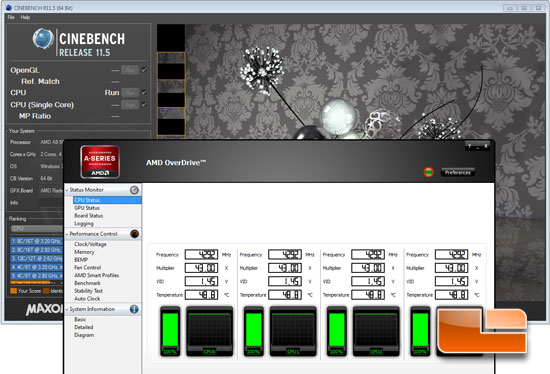
Task: Toggle the OpenGL test checkbox
Action: 144,70
